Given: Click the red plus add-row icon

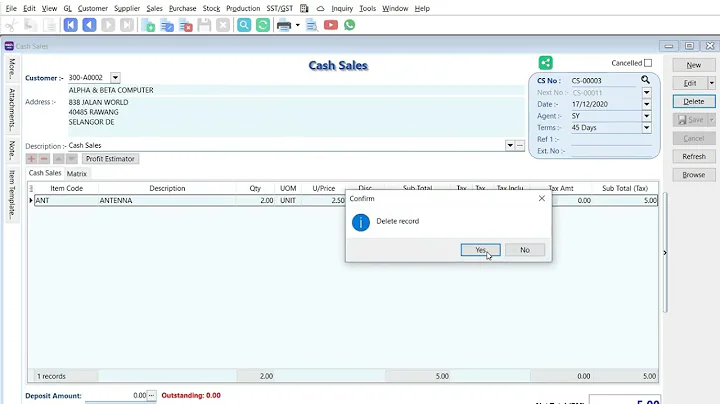Looking at the screenshot, I should tap(31, 159).
